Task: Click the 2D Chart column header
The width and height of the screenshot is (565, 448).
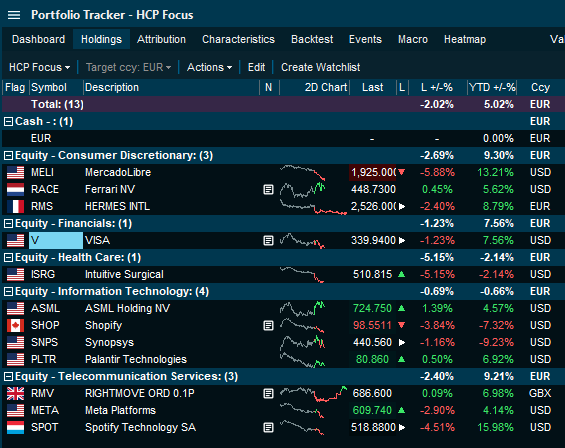Action: tap(314, 88)
